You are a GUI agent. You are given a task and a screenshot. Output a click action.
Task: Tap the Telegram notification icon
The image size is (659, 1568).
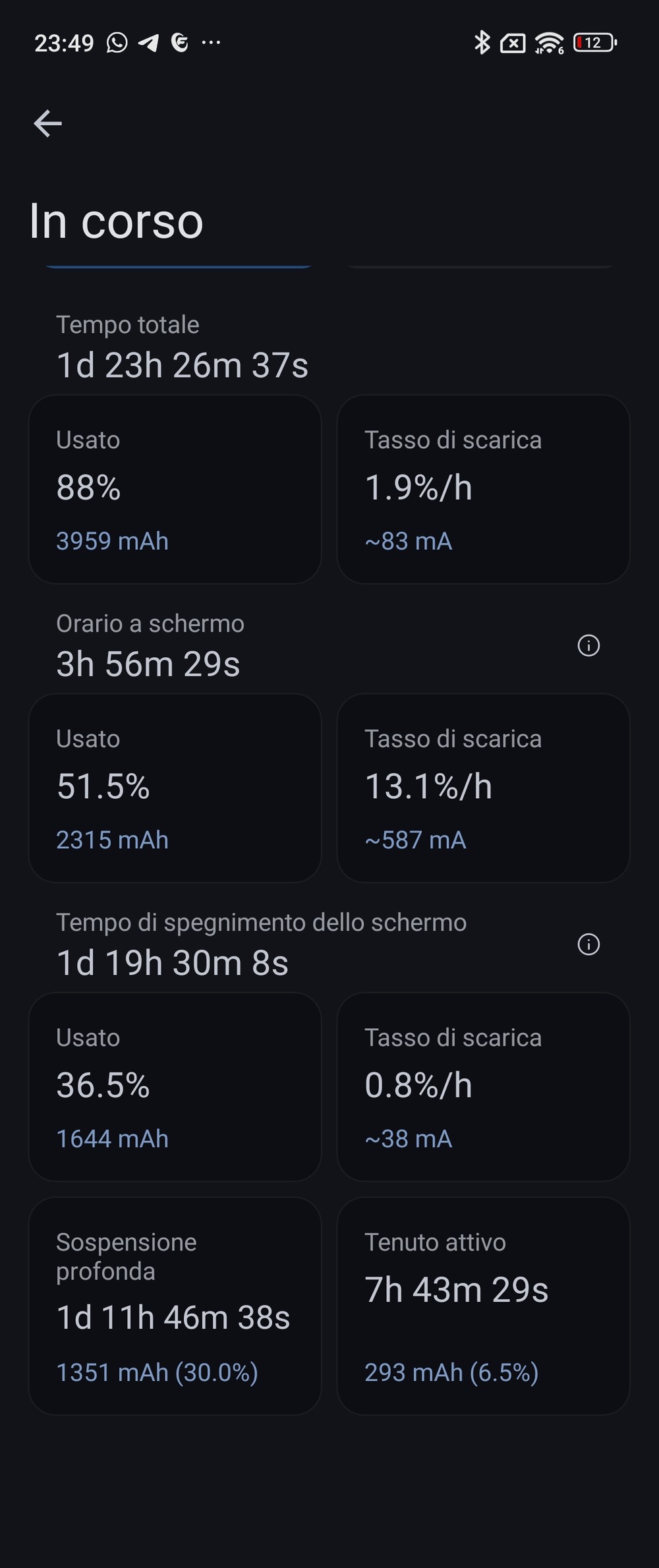[x=148, y=43]
